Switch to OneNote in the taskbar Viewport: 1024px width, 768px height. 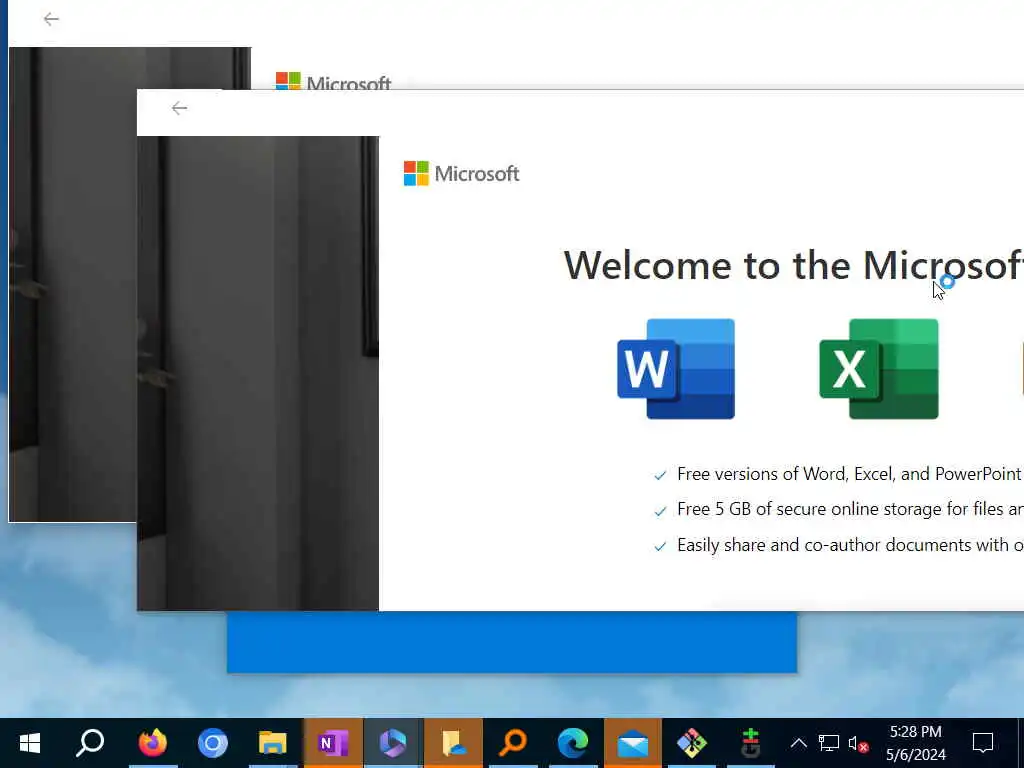pyautogui.click(x=333, y=743)
